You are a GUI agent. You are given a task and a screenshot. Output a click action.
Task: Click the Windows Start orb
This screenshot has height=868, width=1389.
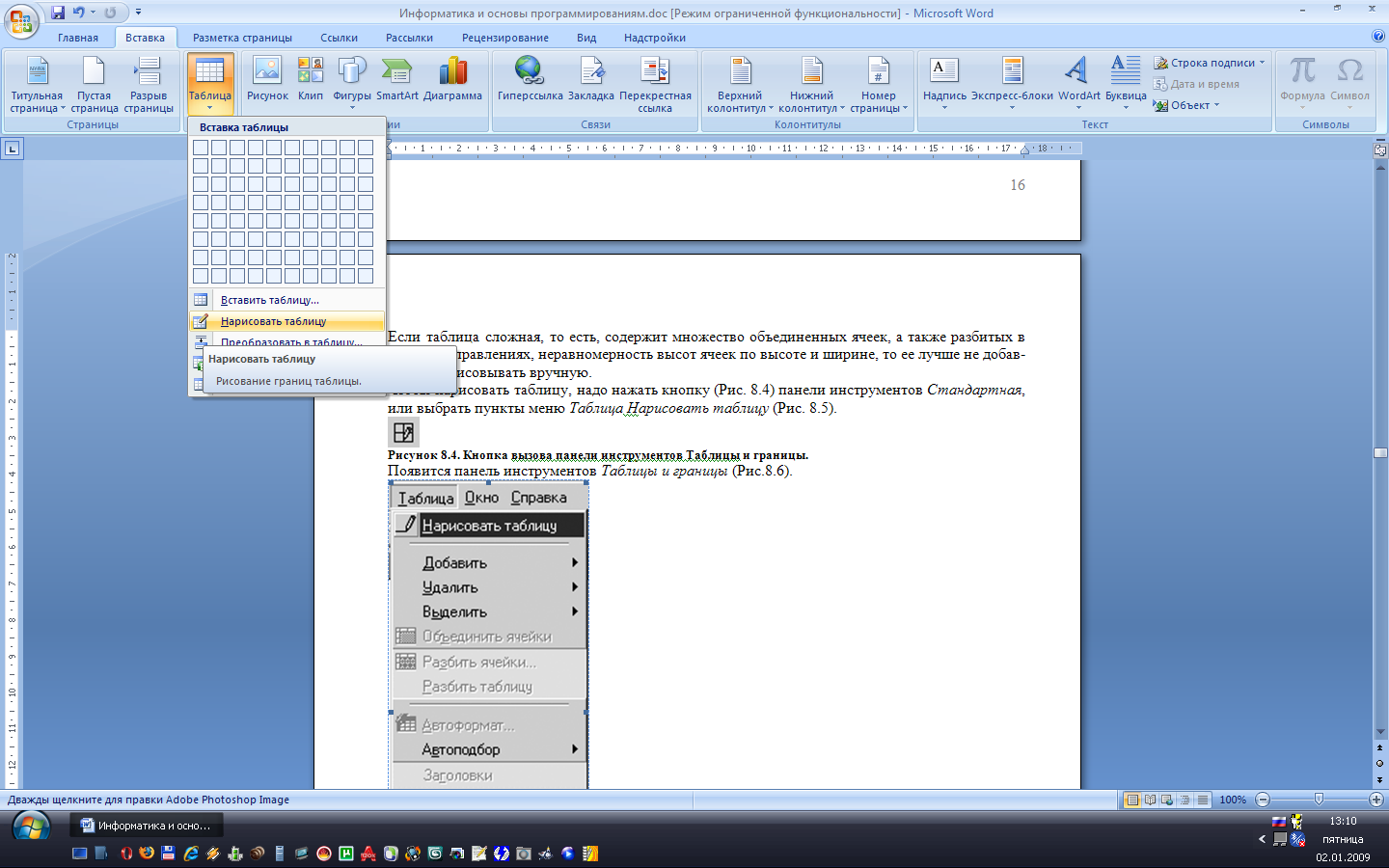(x=31, y=827)
